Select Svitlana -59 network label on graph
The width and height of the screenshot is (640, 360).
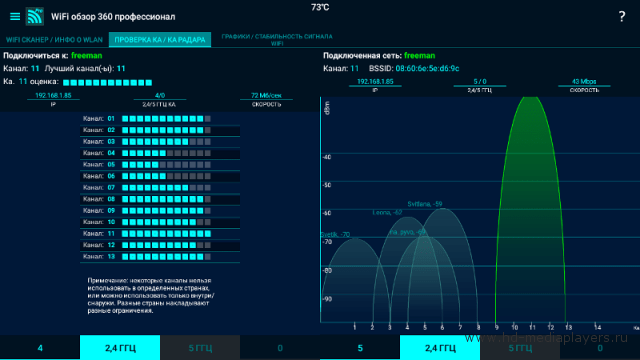coord(425,204)
